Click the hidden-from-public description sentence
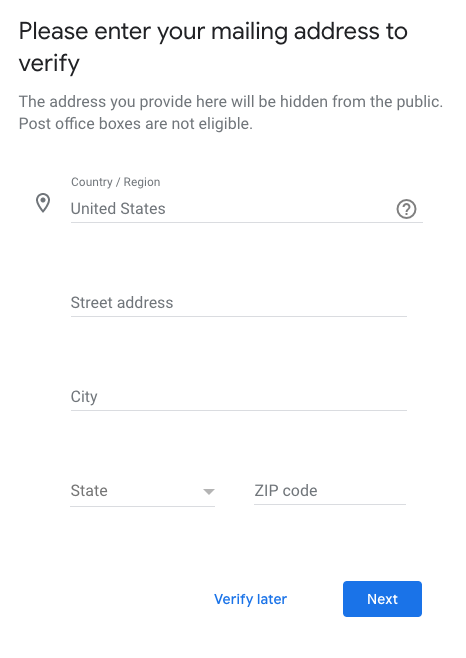 pos(231,102)
